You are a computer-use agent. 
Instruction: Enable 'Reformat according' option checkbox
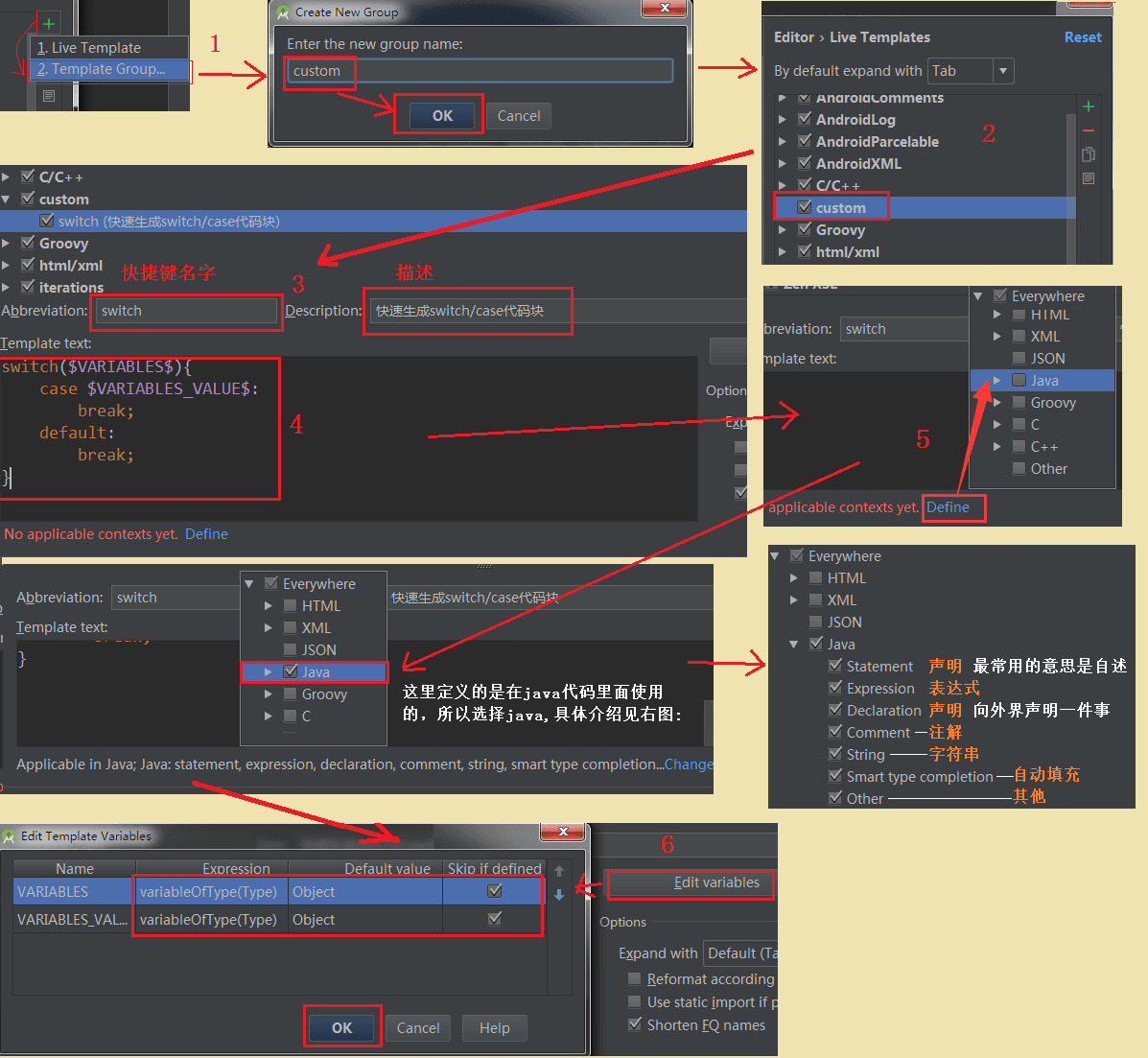coord(635,979)
